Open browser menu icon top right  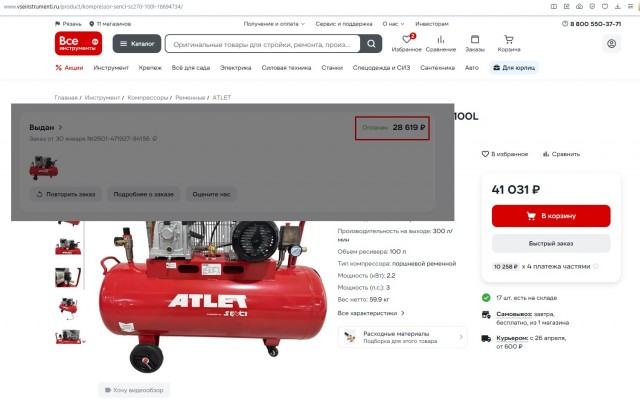point(631,7)
